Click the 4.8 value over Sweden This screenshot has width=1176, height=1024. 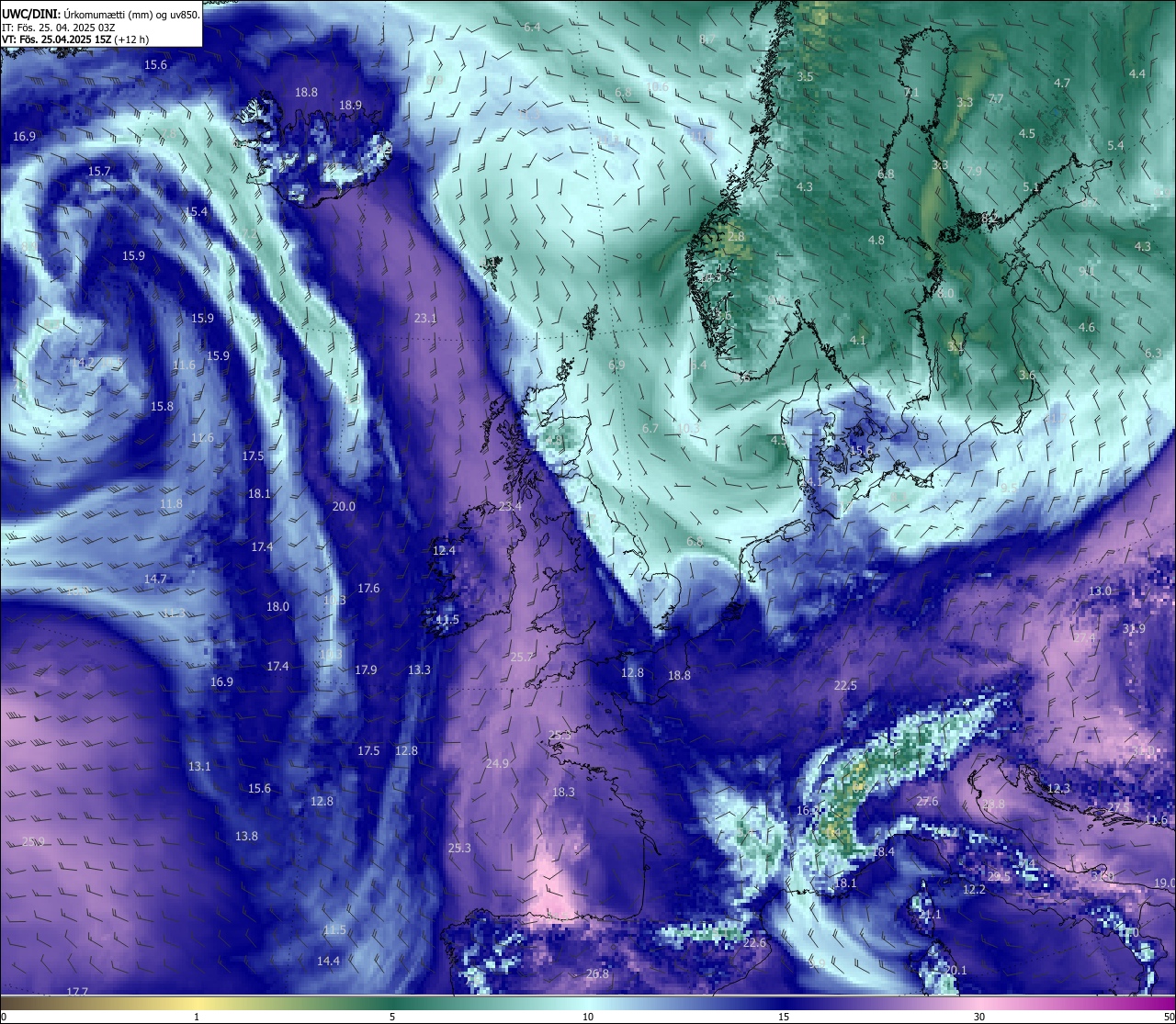pos(876,241)
